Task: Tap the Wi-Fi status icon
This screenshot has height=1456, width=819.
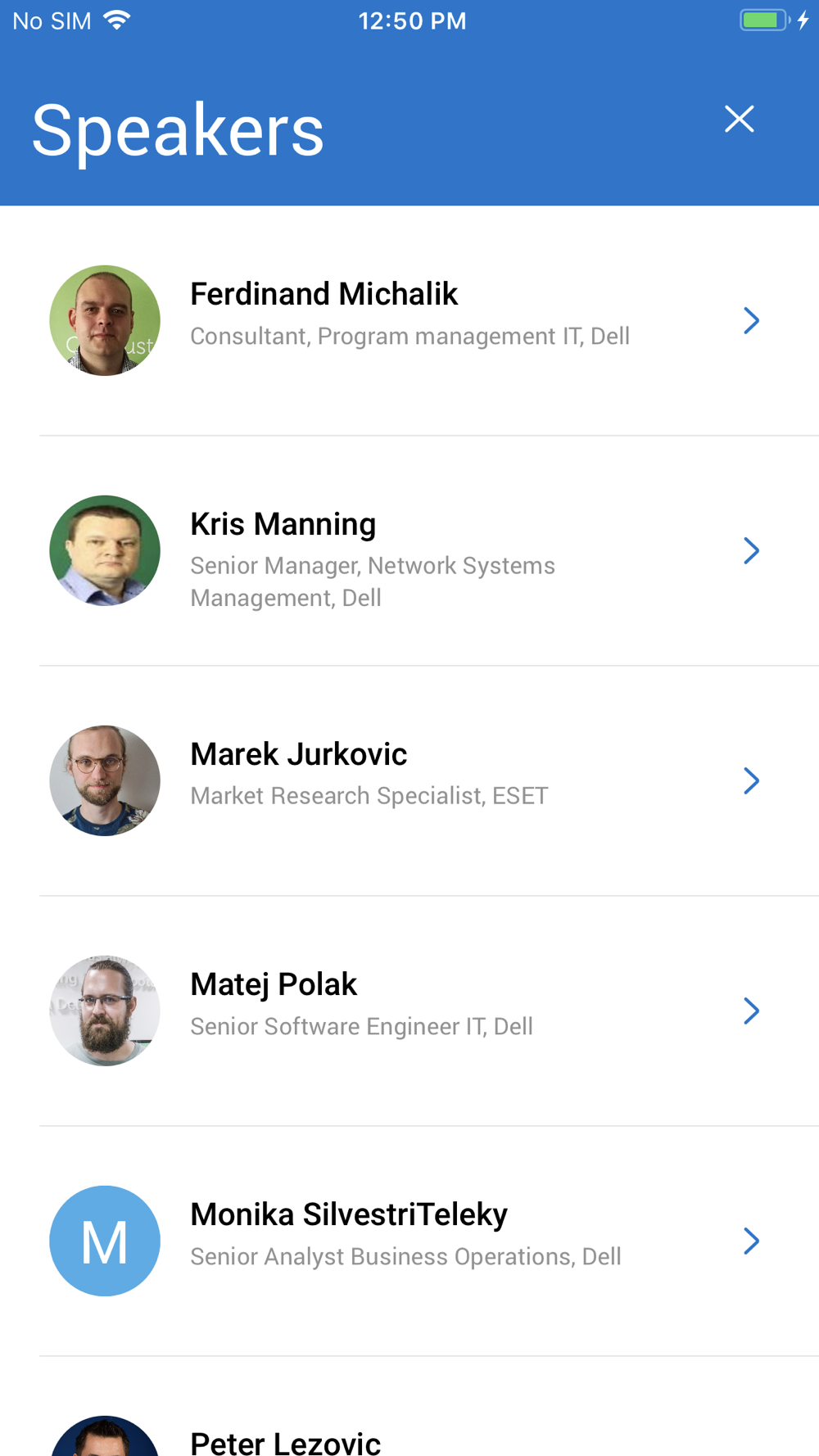Action: click(x=117, y=20)
